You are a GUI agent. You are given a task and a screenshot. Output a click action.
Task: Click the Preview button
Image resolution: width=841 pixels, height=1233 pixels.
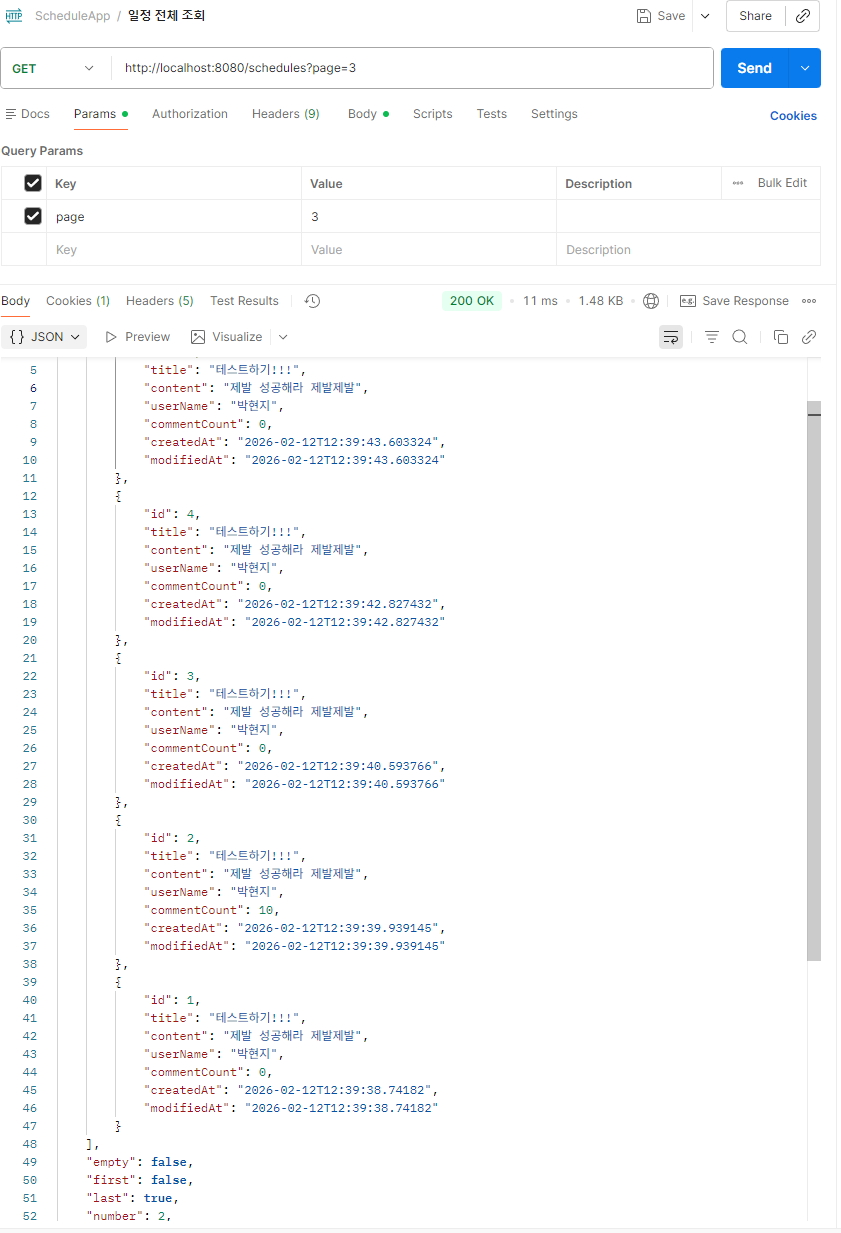pos(138,337)
